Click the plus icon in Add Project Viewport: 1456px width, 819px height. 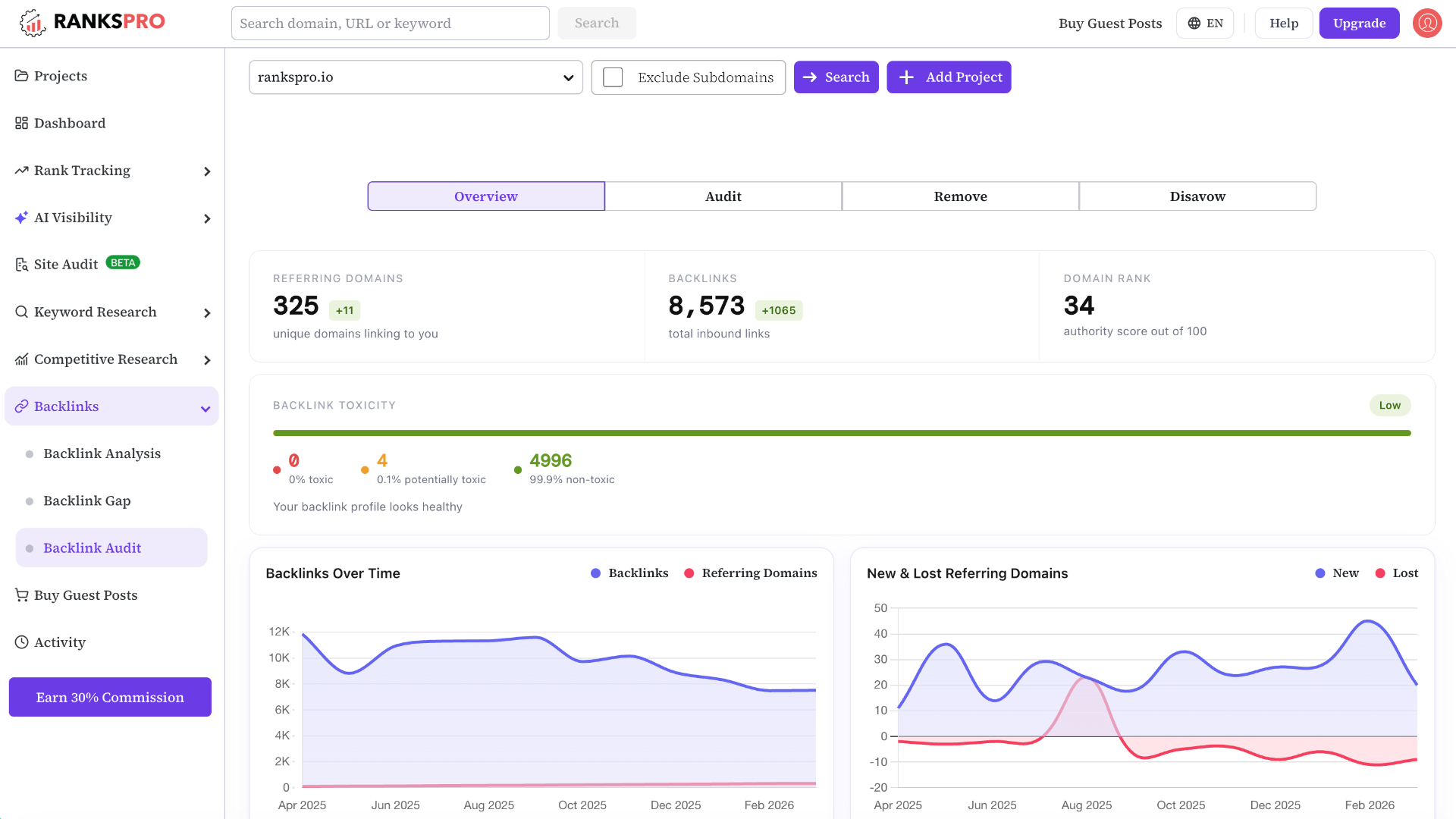(x=906, y=77)
